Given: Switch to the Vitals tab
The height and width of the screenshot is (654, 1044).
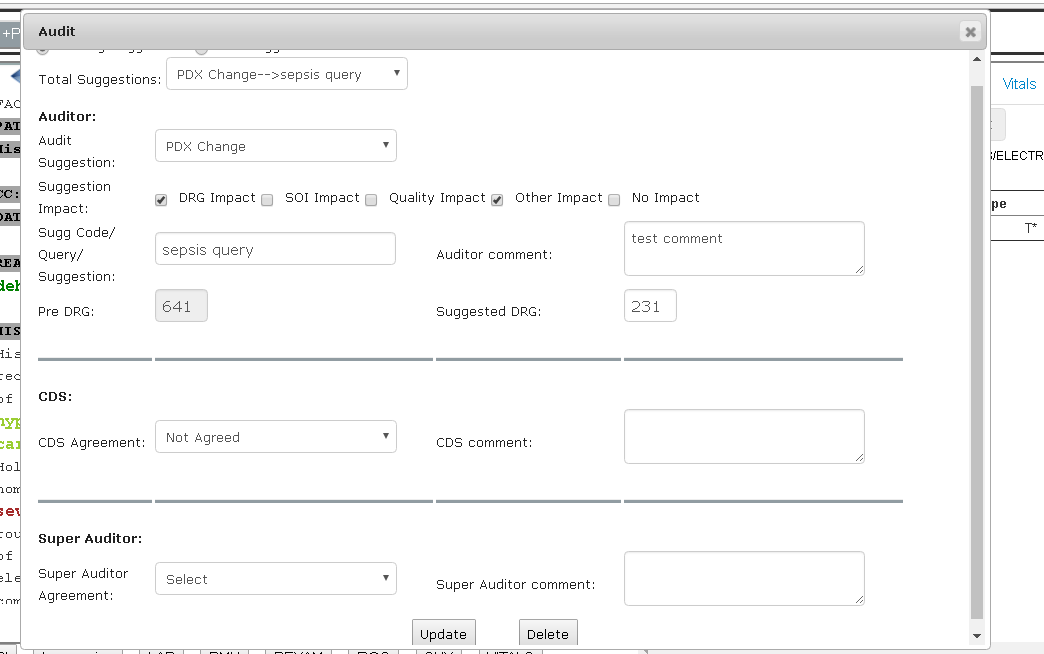Looking at the screenshot, I should point(1018,84).
